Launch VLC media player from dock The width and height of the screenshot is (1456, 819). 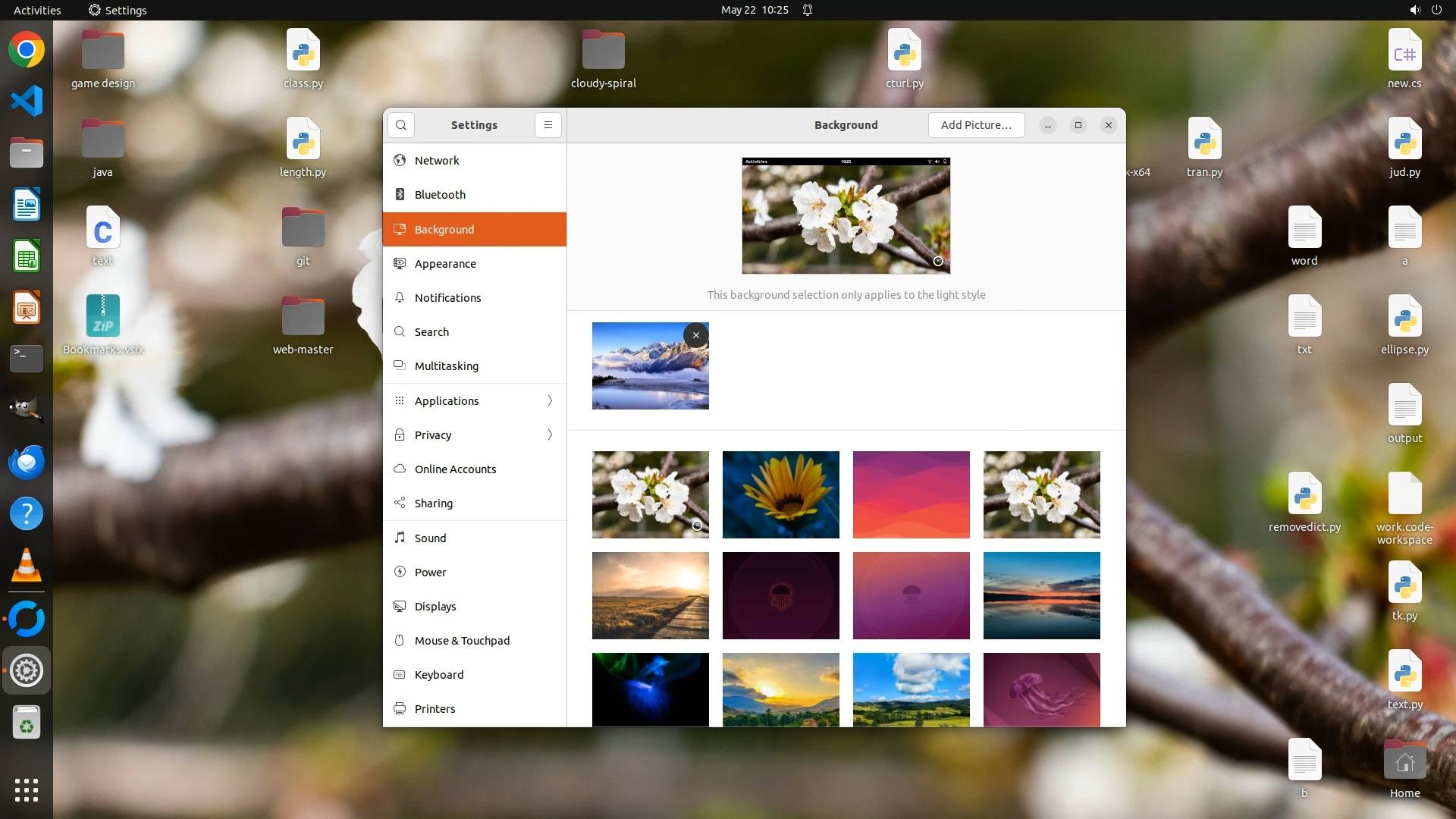click(x=27, y=566)
